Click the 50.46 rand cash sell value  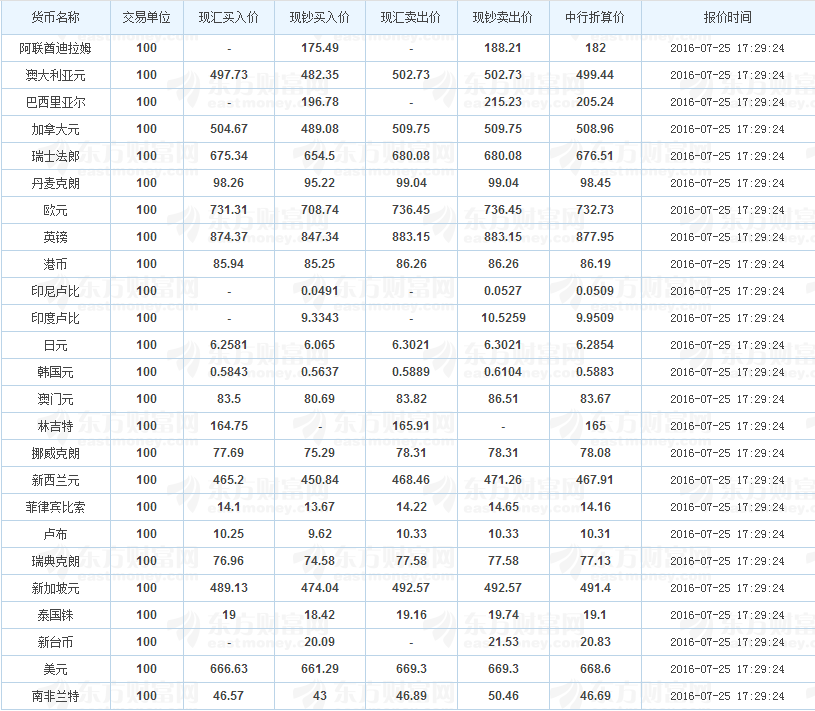[503, 696]
